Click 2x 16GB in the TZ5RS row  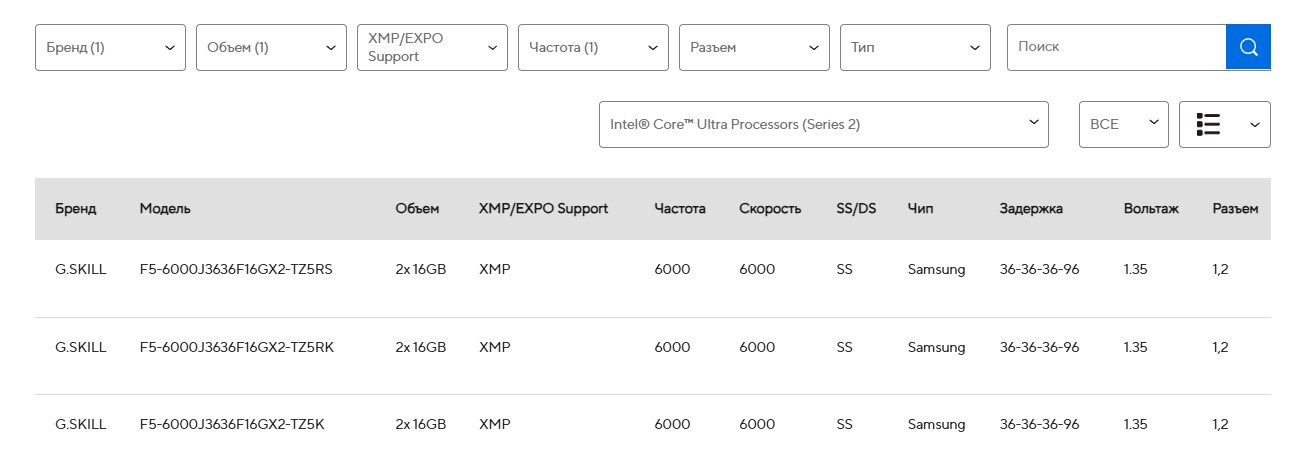pos(420,269)
